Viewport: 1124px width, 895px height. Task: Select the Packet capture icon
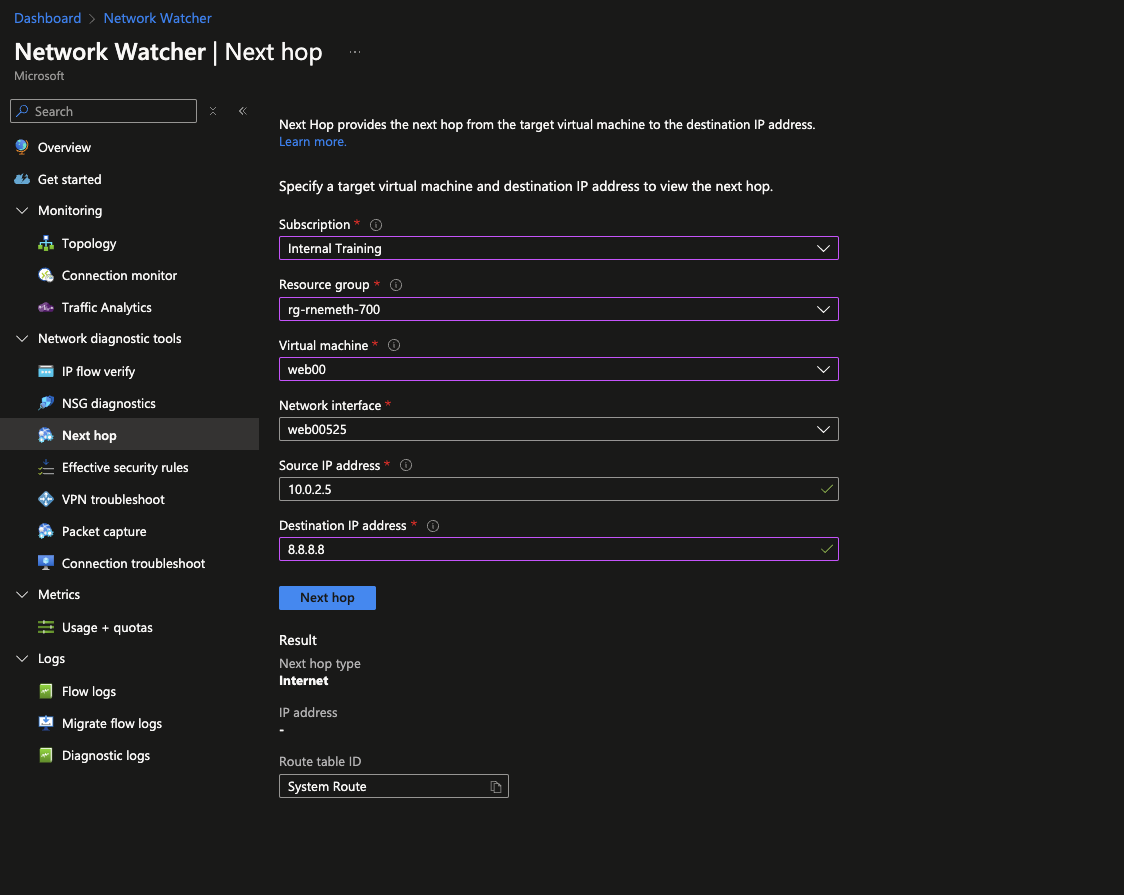pos(46,532)
